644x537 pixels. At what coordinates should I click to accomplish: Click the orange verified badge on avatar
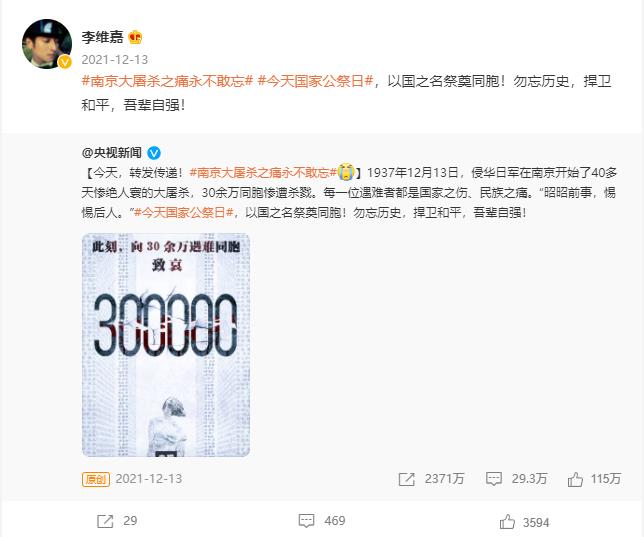click(64, 62)
